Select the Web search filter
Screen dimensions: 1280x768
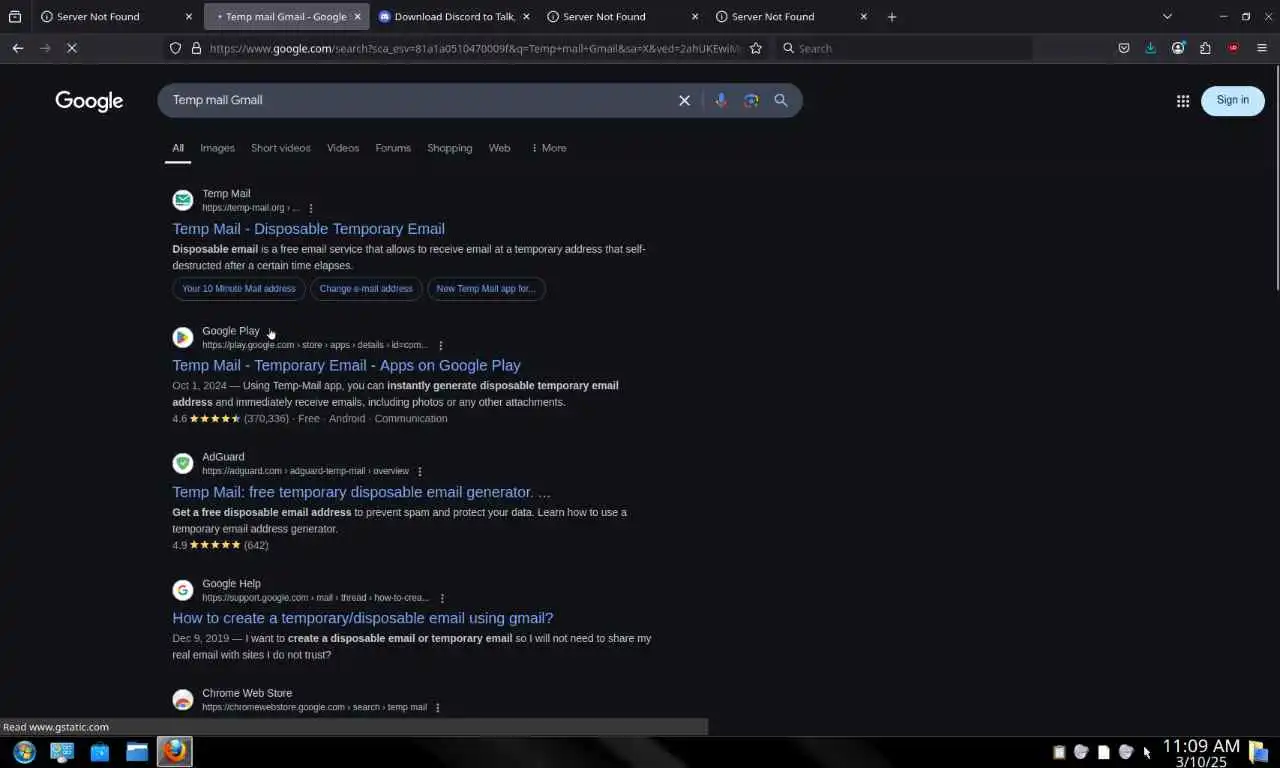[x=499, y=148]
